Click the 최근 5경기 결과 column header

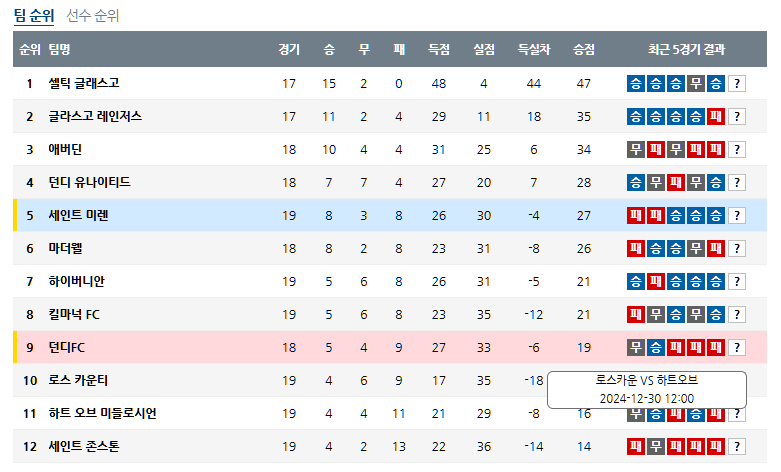686,49
